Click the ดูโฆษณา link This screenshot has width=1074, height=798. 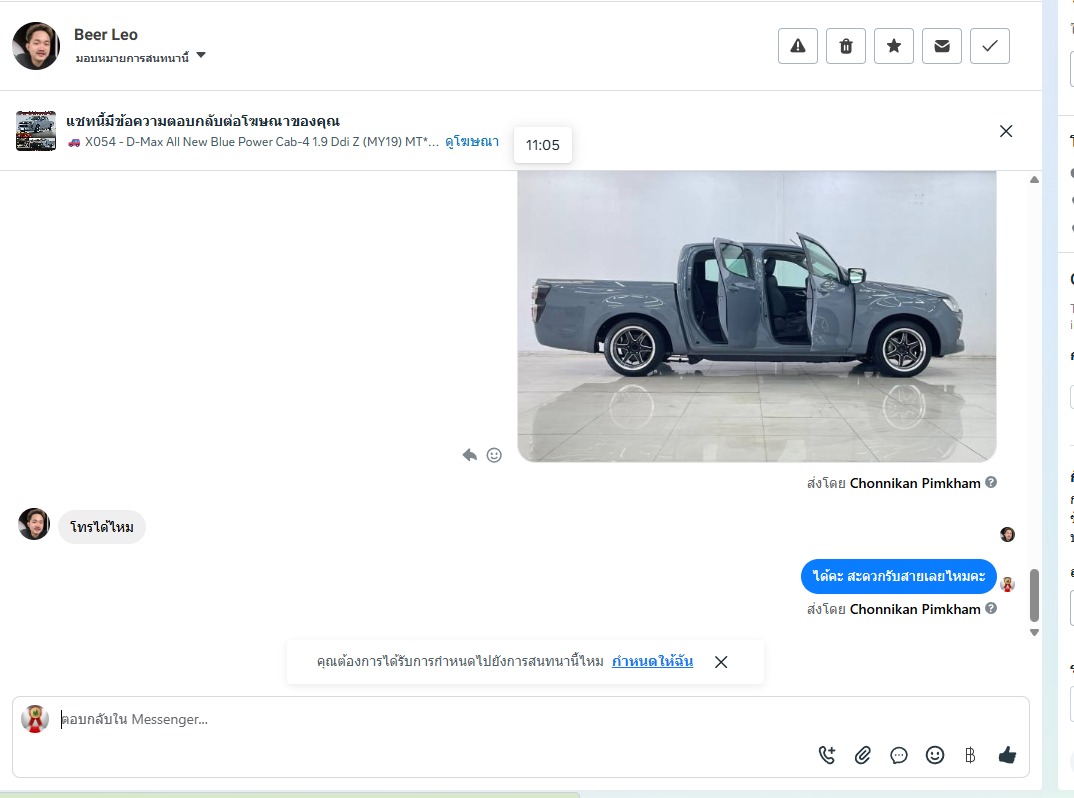tap(472, 142)
